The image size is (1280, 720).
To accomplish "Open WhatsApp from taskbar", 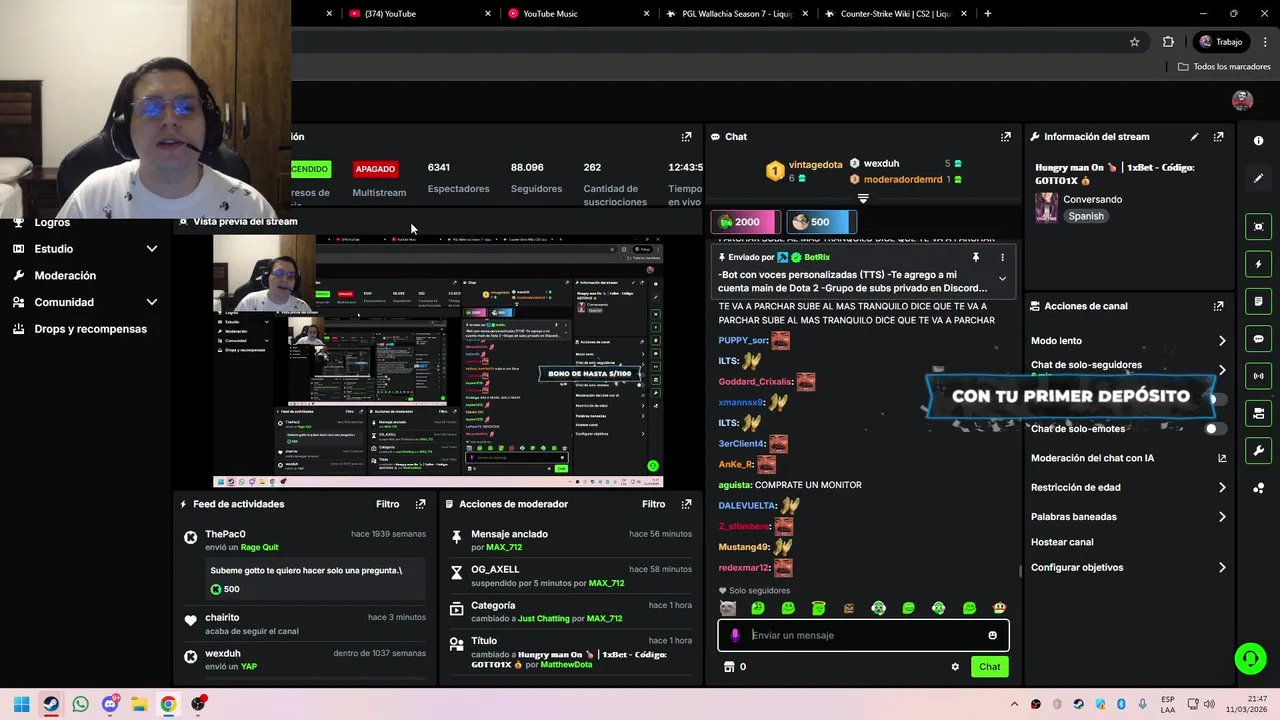I will [80, 704].
